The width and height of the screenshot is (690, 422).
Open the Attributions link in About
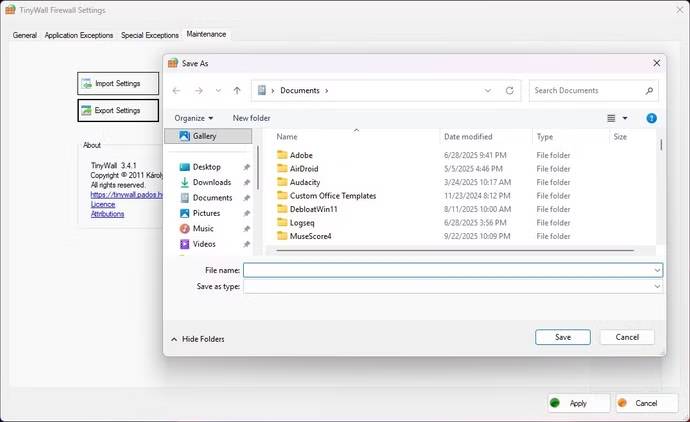coord(107,214)
